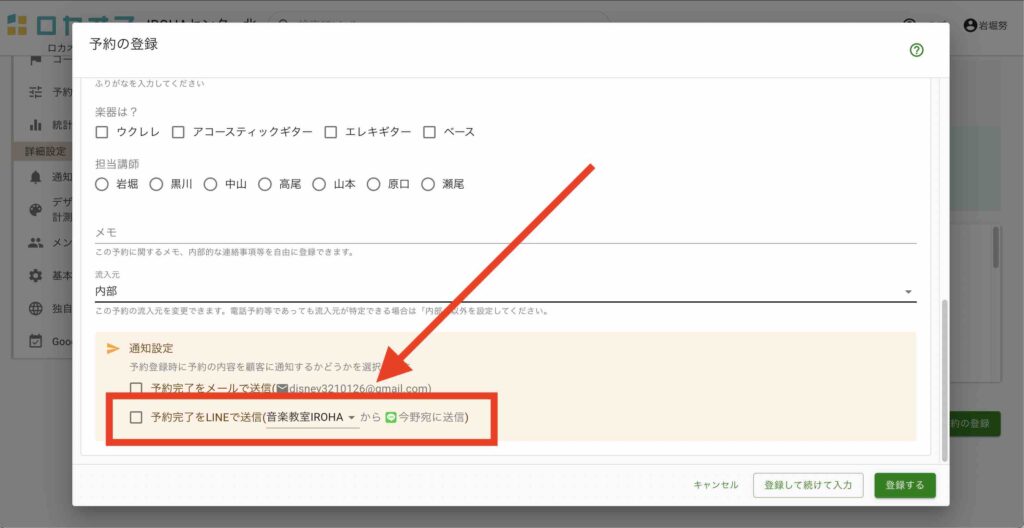
Task: Click the キャンセル link
Action: point(716,485)
